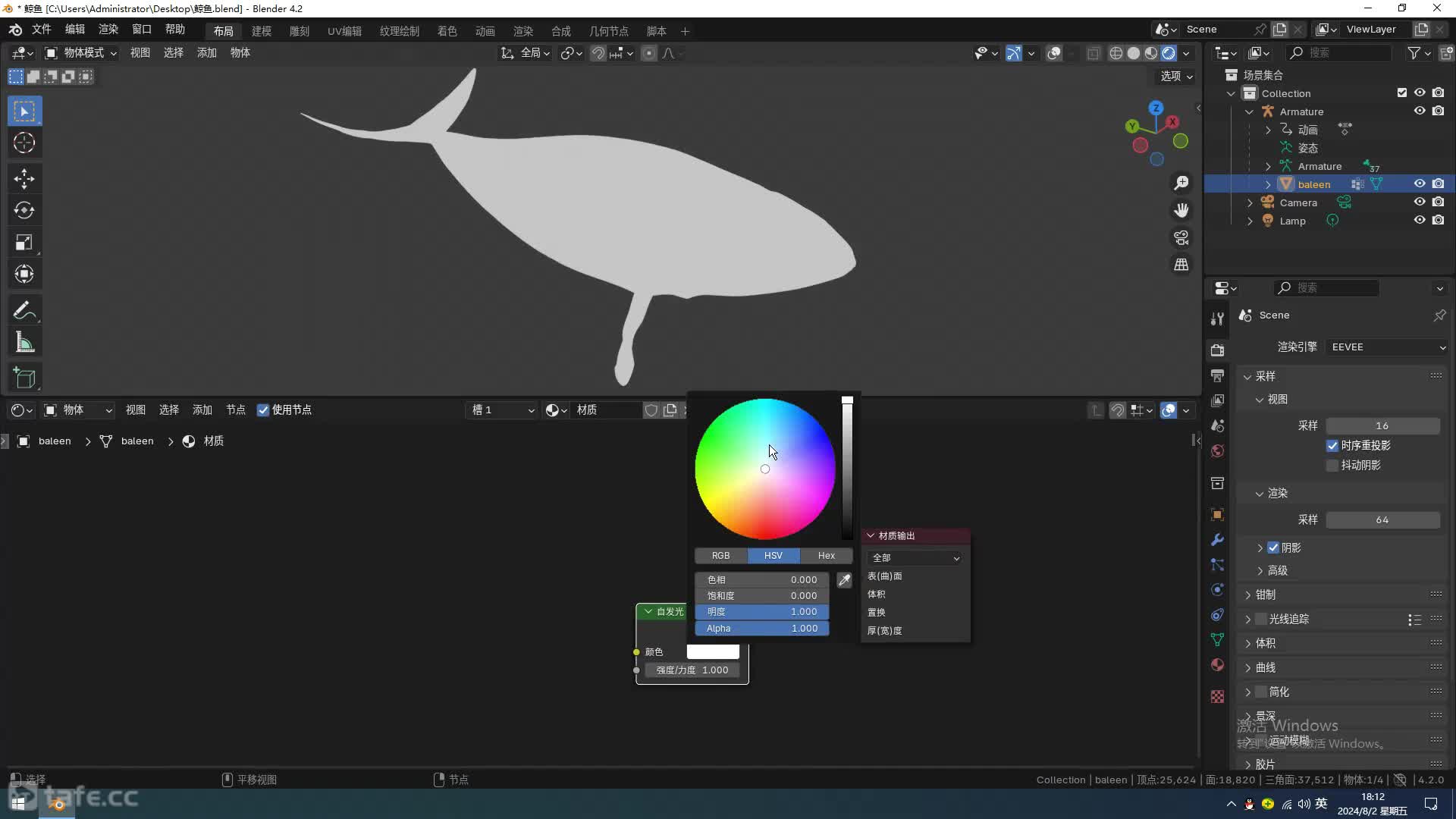Click the viewport zoom magnifier icon
The image size is (1456, 819).
pyautogui.click(x=1181, y=184)
